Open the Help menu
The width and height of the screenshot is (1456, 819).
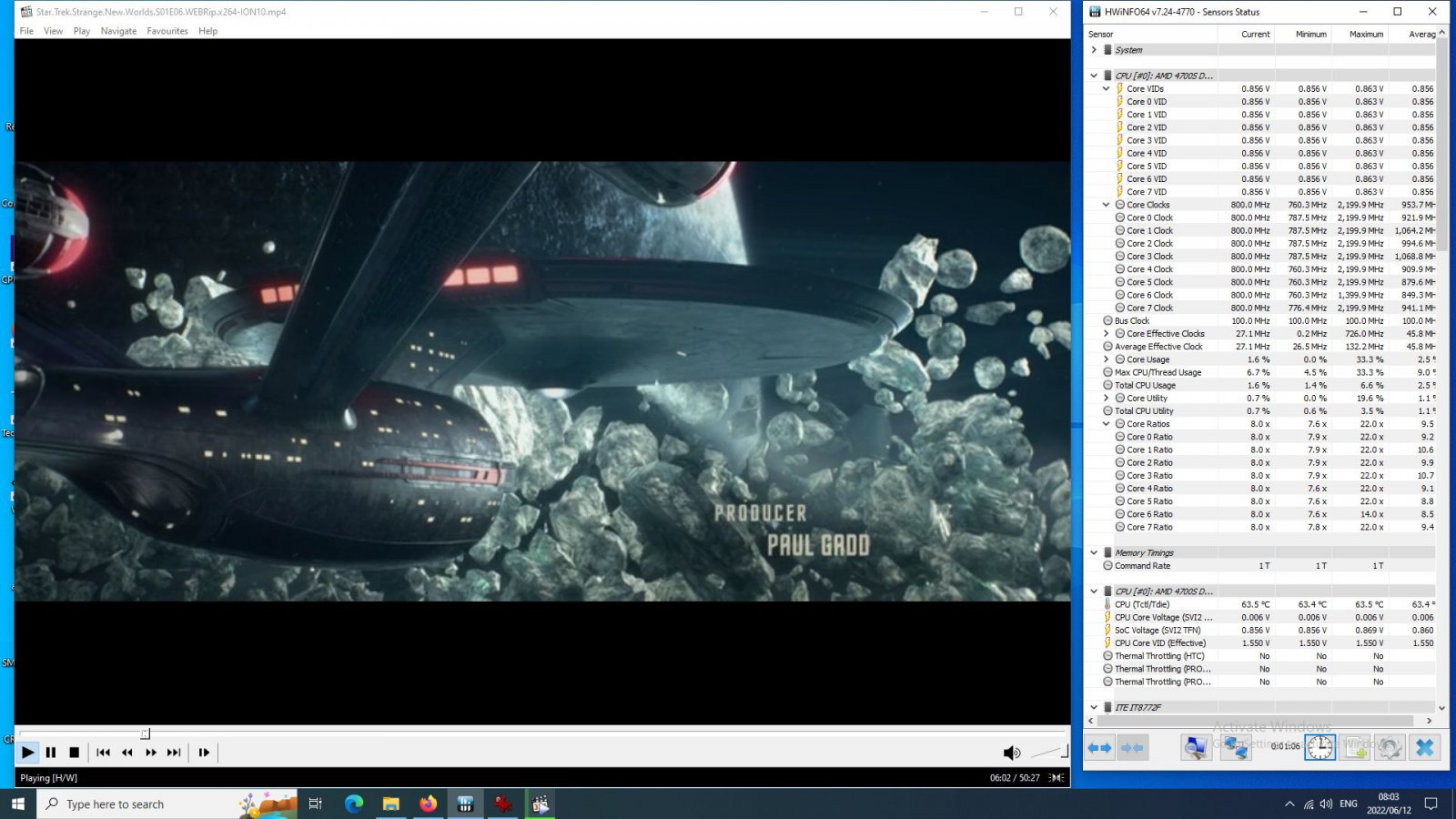point(207,31)
